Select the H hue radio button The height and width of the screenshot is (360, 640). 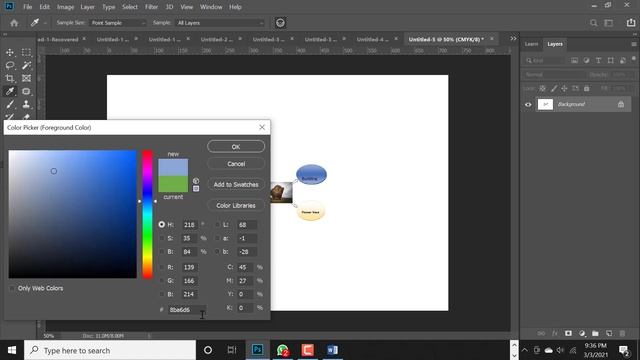point(162,224)
